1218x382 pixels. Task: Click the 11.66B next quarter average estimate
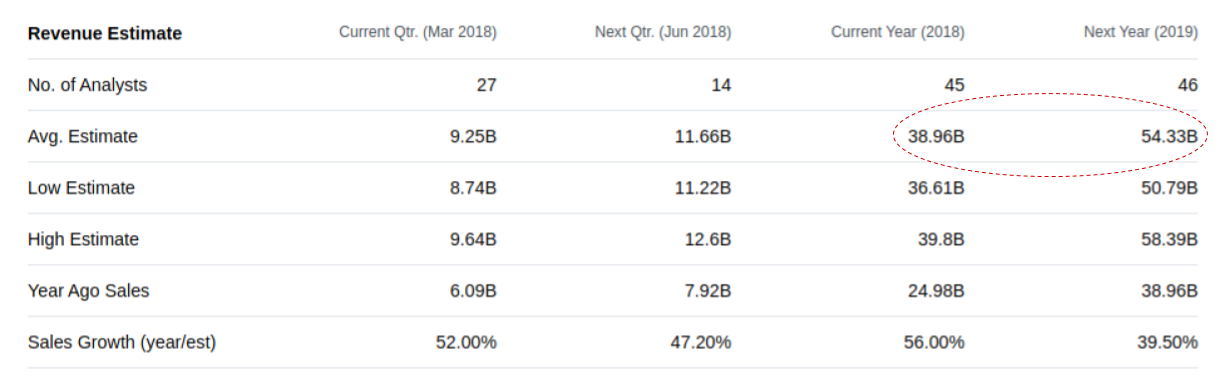(703, 137)
